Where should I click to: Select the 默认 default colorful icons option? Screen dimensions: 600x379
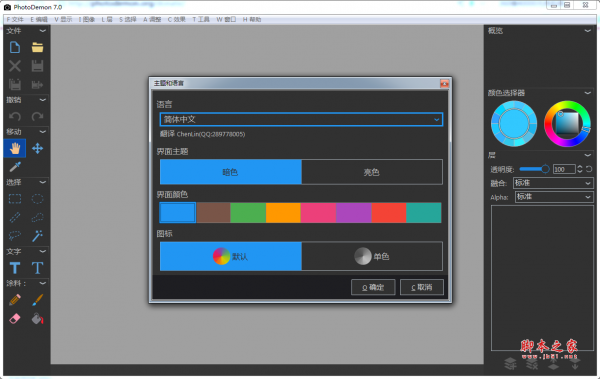pyautogui.click(x=231, y=256)
